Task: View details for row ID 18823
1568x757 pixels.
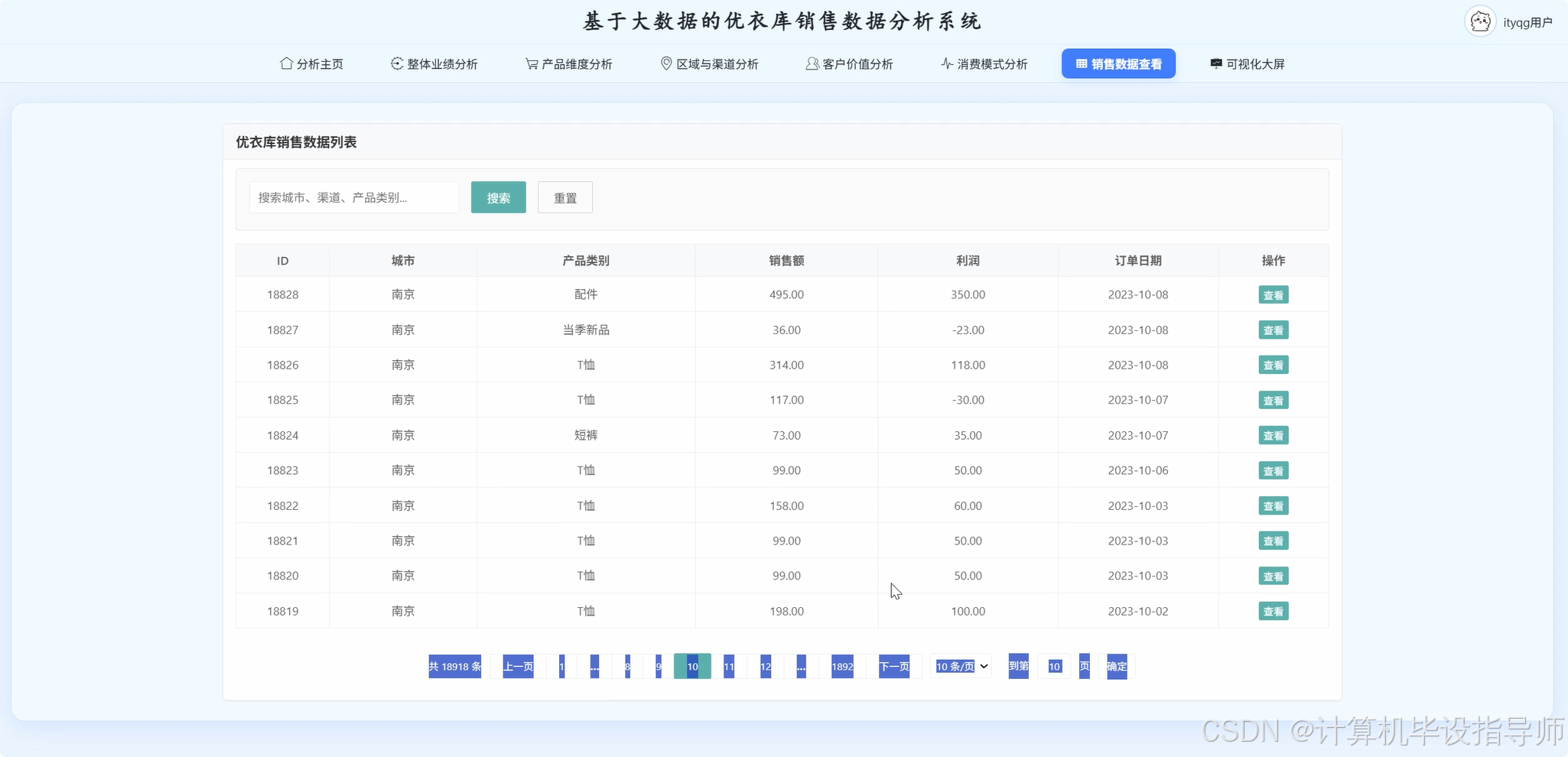Action: click(x=1274, y=471)
